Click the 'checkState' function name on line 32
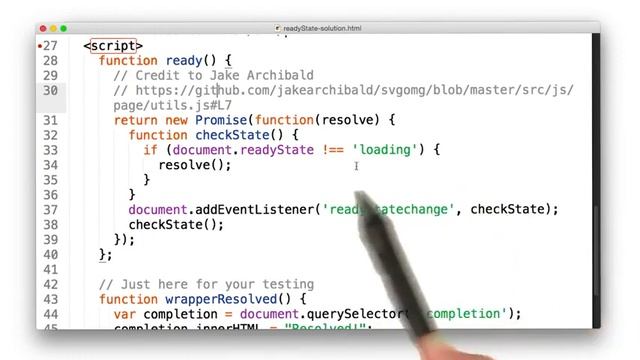The width and height of the screenshot is (640, 360). tap(232, 135)
